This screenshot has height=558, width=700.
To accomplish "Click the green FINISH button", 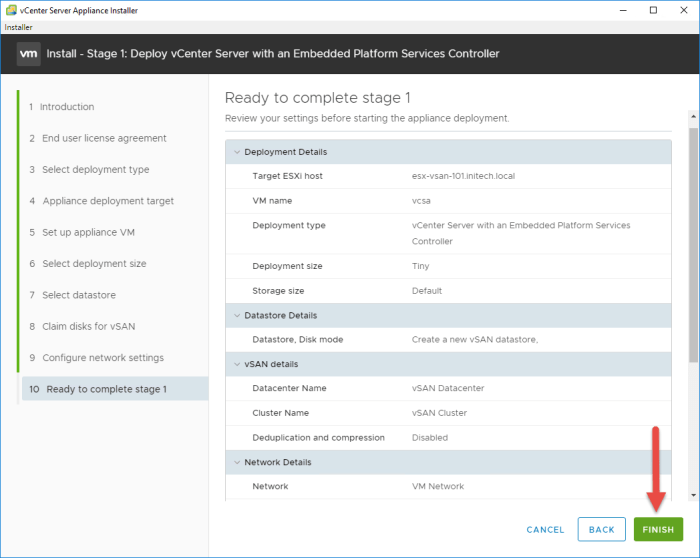I will tap(658, 529).
